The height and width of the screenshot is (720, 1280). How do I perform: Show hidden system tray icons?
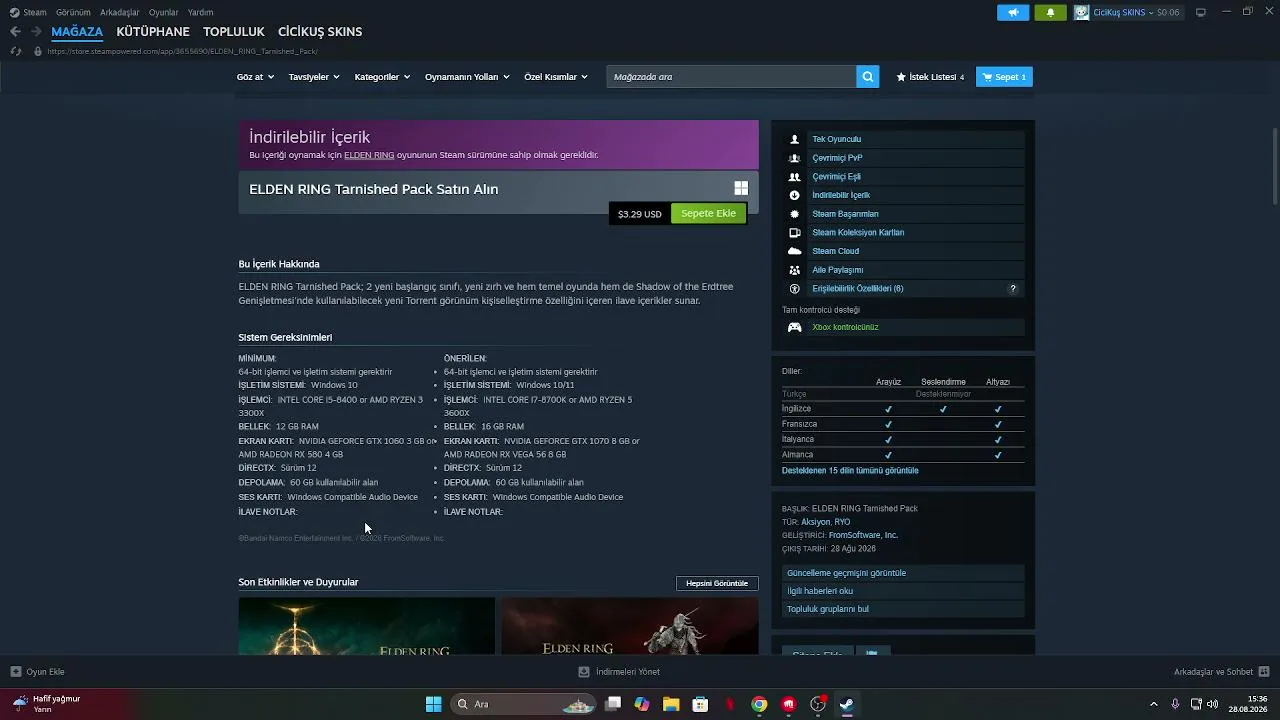click(1154, 704)
